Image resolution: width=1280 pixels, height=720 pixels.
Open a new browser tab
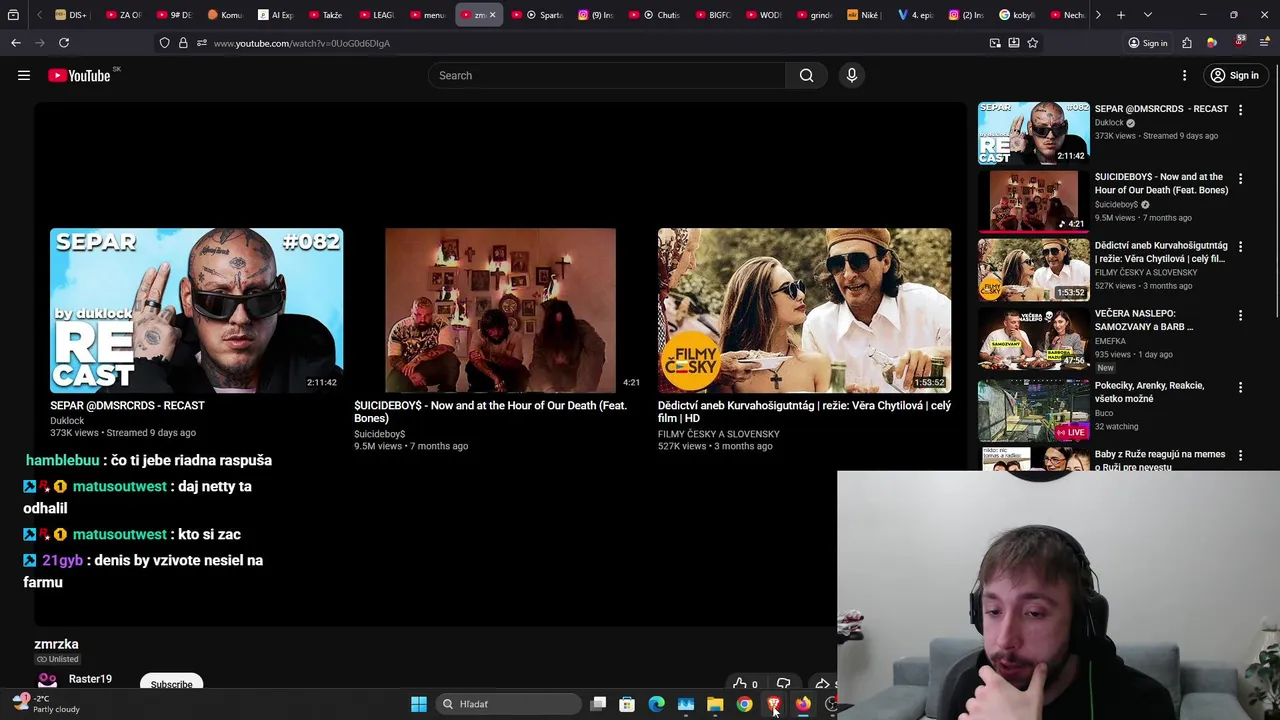[x=1121, y=15]
